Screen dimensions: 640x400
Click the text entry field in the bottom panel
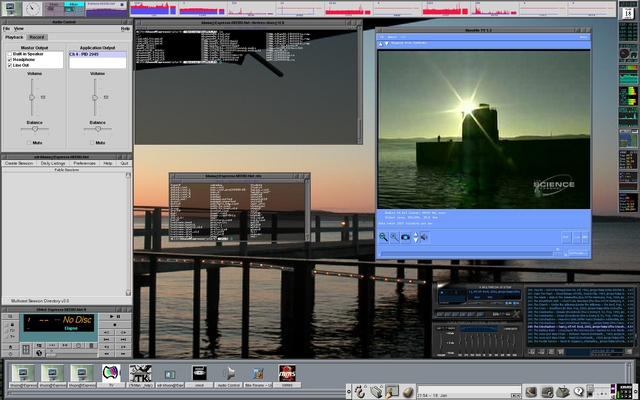pos(469,389)
